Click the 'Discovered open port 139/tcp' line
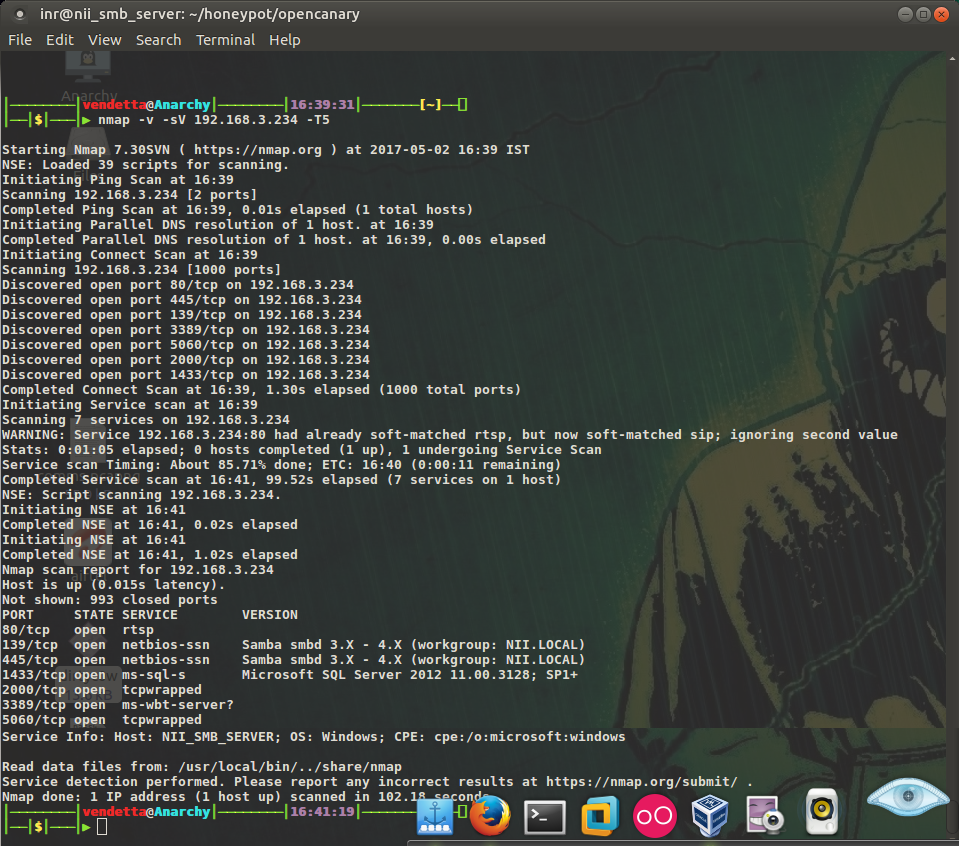This screenshot has height=854, width=960. click(x=182, y=315)
